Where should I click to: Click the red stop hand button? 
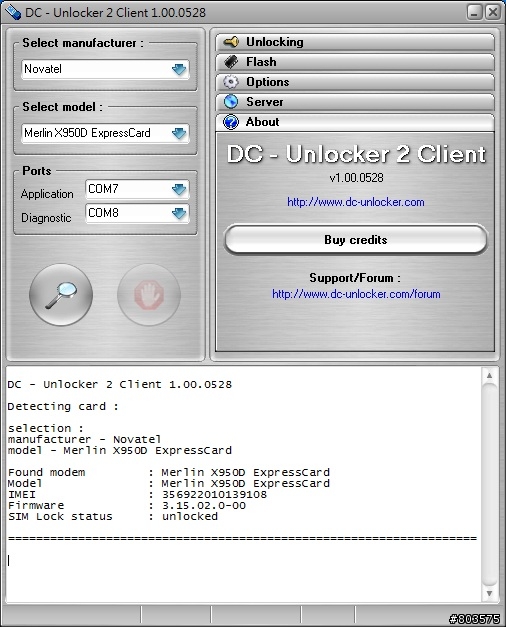click(149, 295)
